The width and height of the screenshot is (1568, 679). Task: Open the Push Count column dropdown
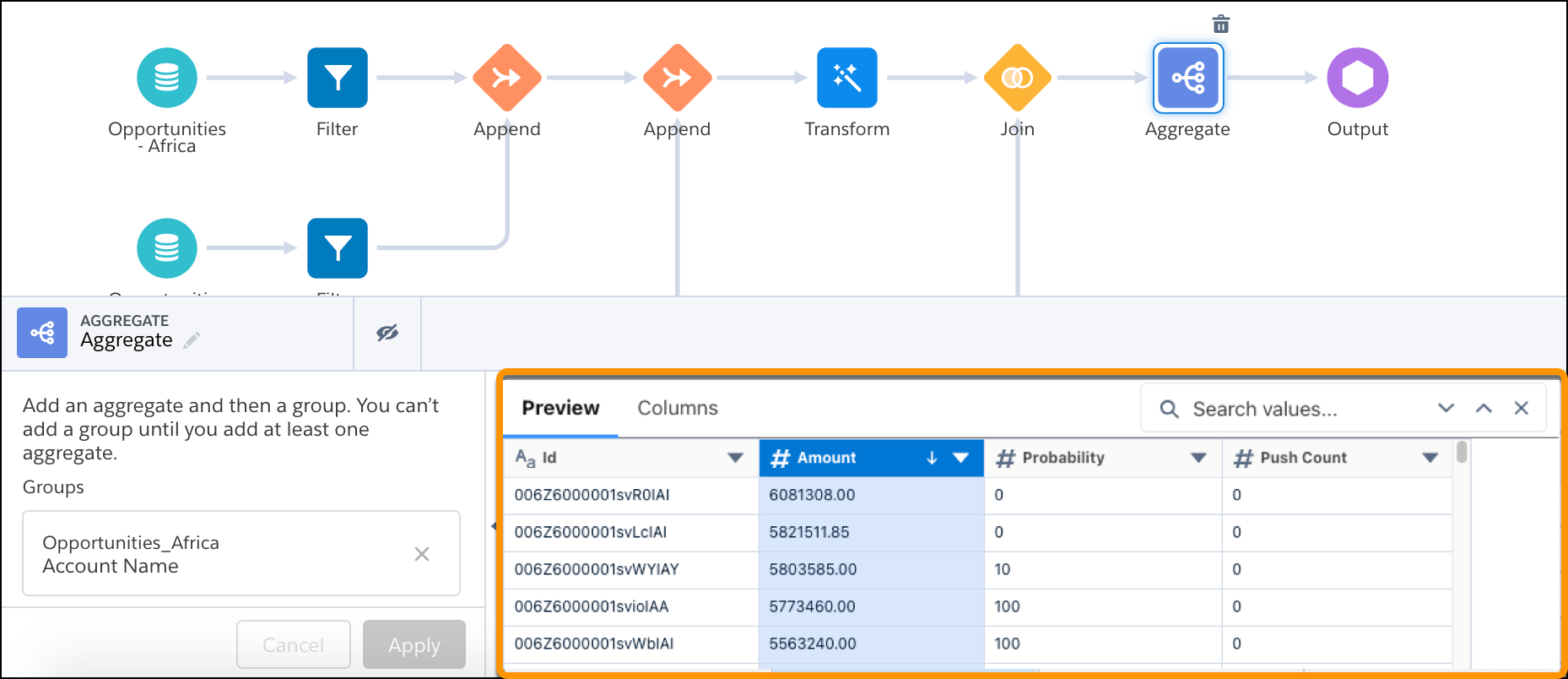pyautogui.click(x=1430, y=458)
